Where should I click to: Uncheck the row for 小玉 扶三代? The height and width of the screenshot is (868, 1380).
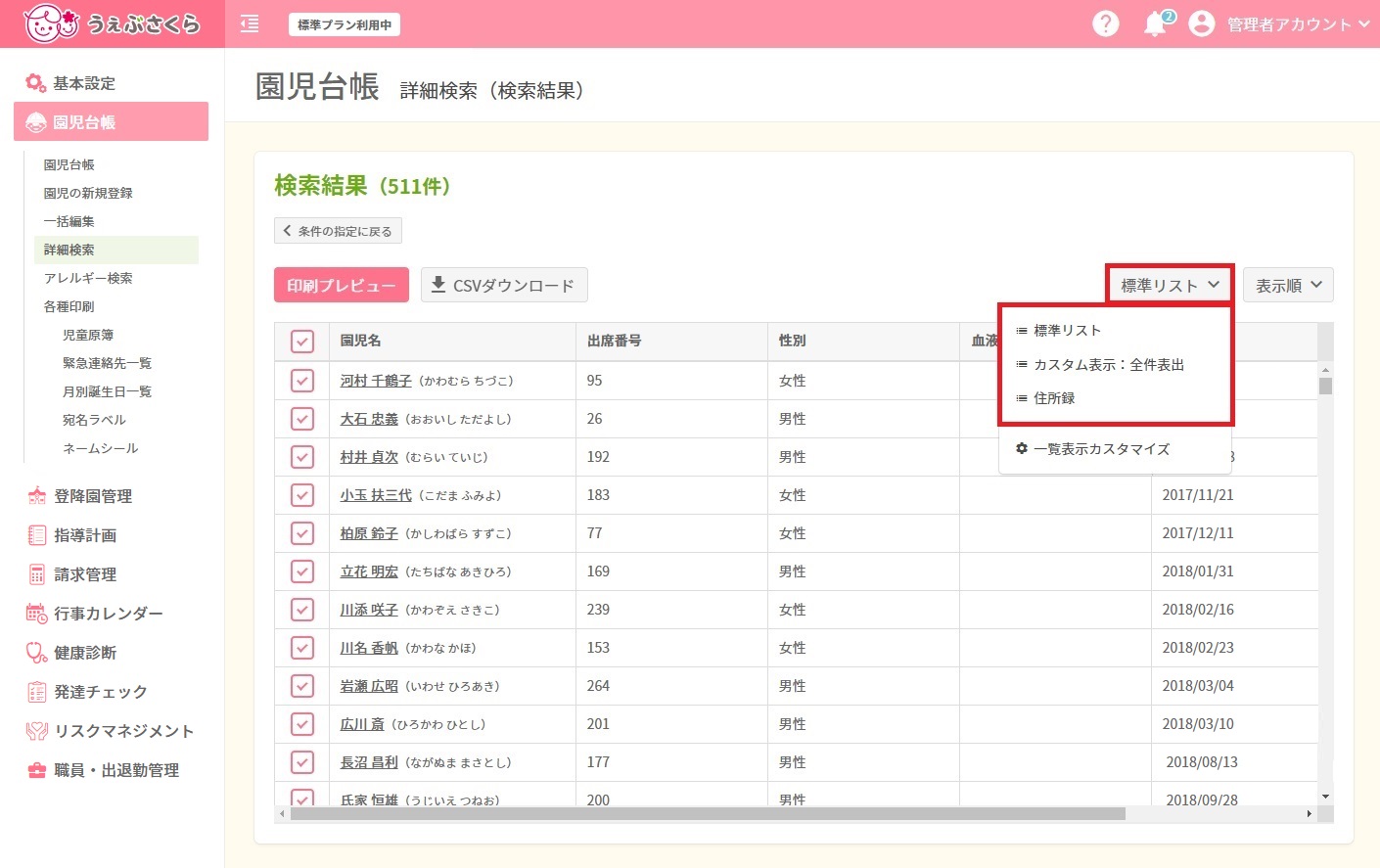302,495
